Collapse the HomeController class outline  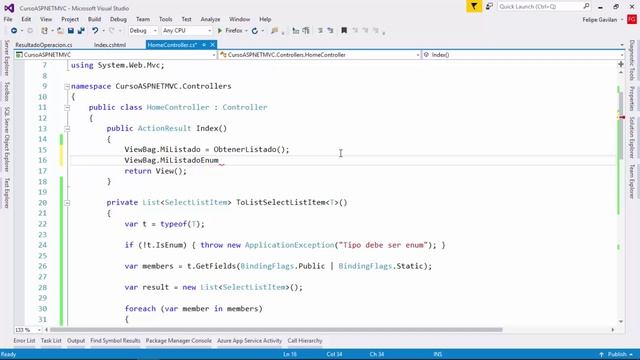(67, 108)
